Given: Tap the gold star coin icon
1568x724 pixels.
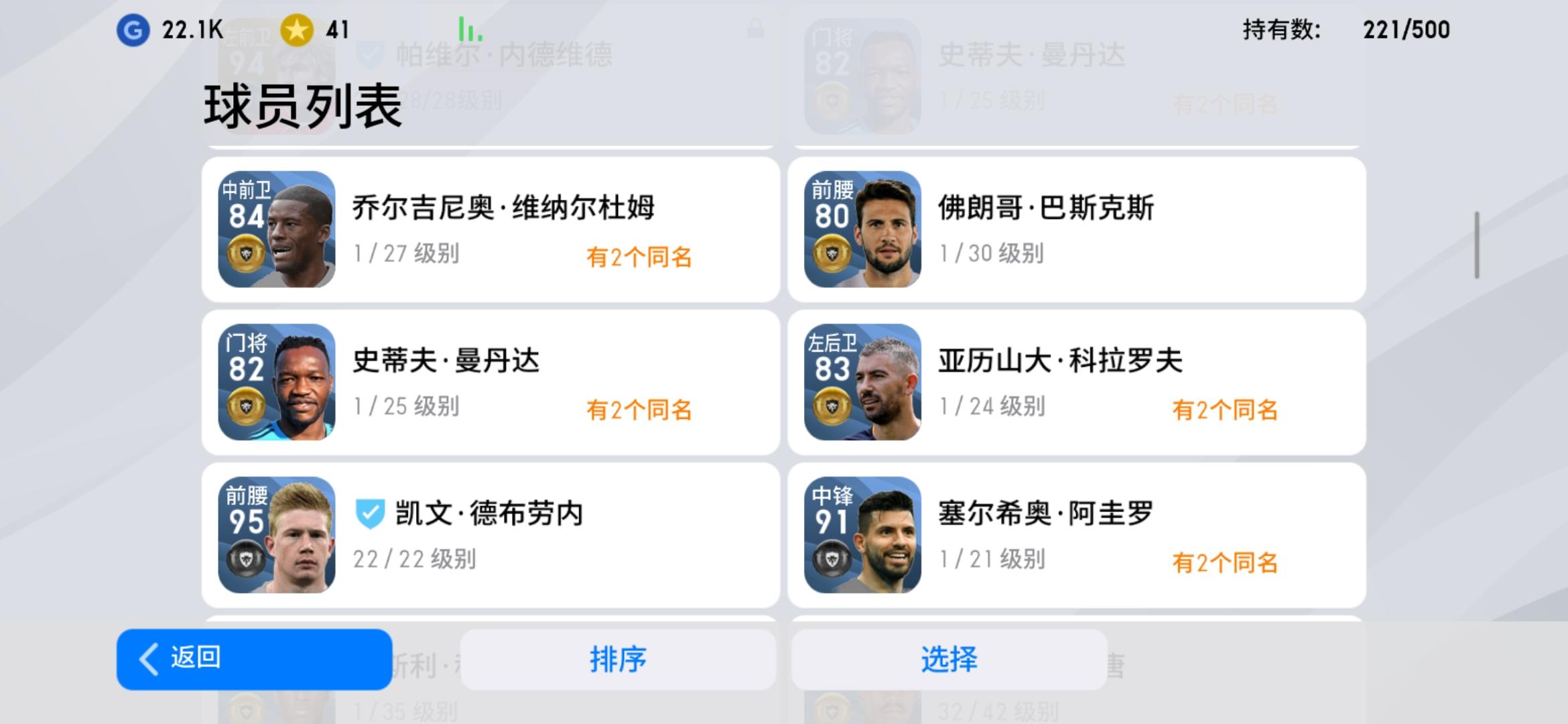Looking at the screenshot, I should click(x=297, y=30).
